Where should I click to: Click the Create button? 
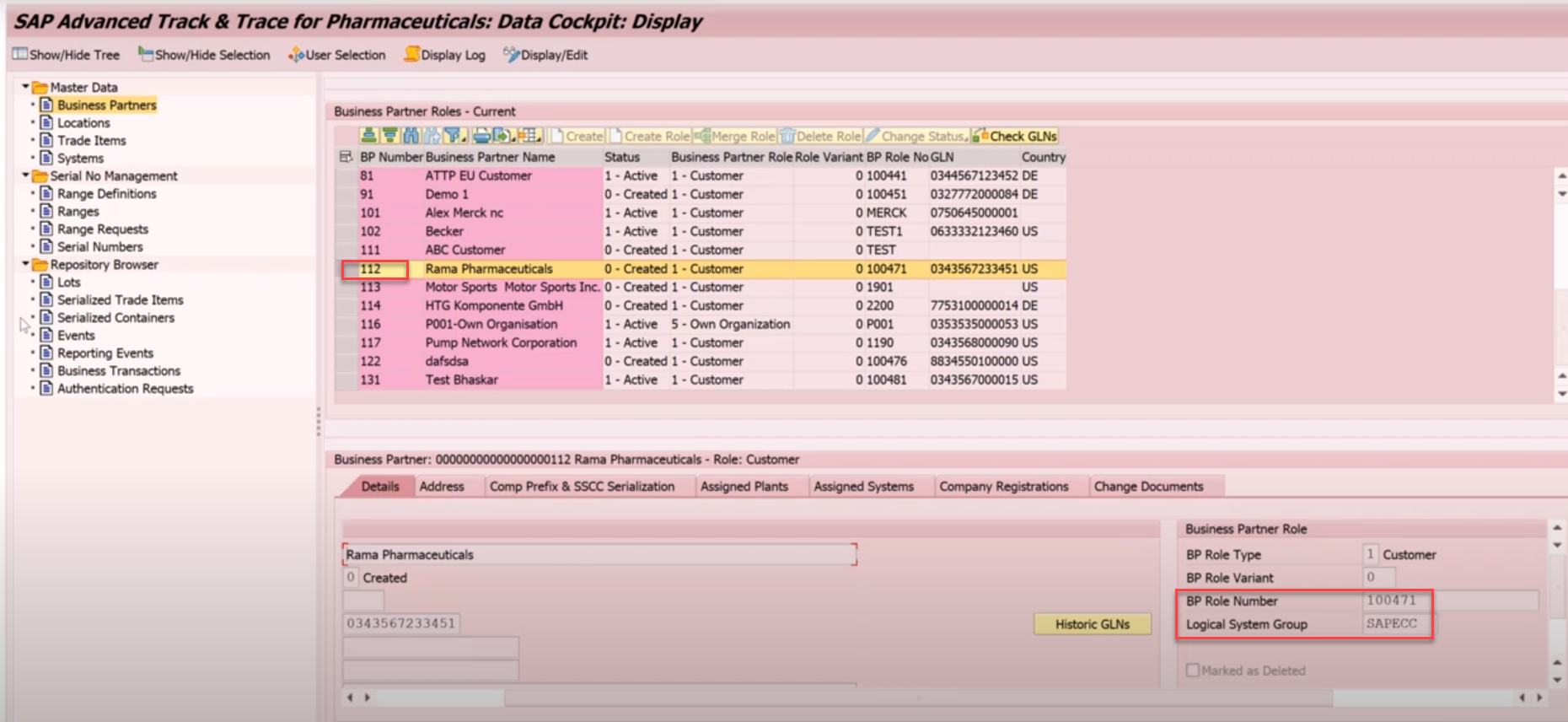click(577, 136)
